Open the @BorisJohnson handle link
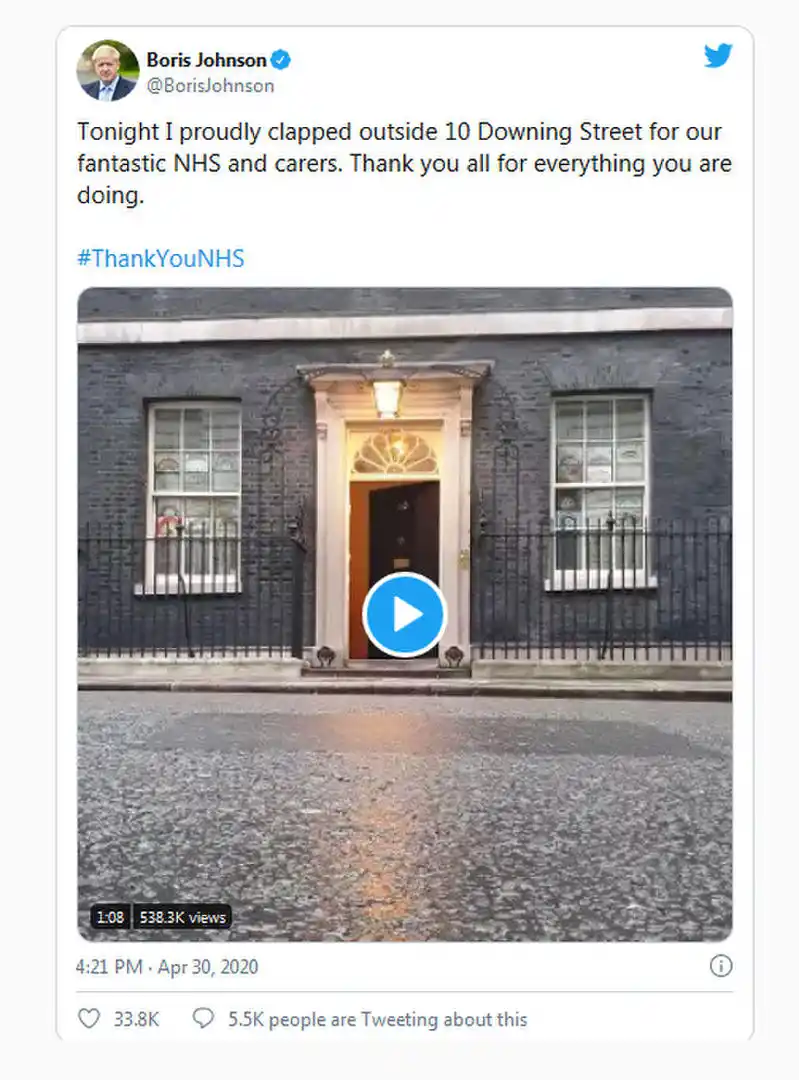The image size is (799, 1080). pyautogui.click(x=210, y=86)
